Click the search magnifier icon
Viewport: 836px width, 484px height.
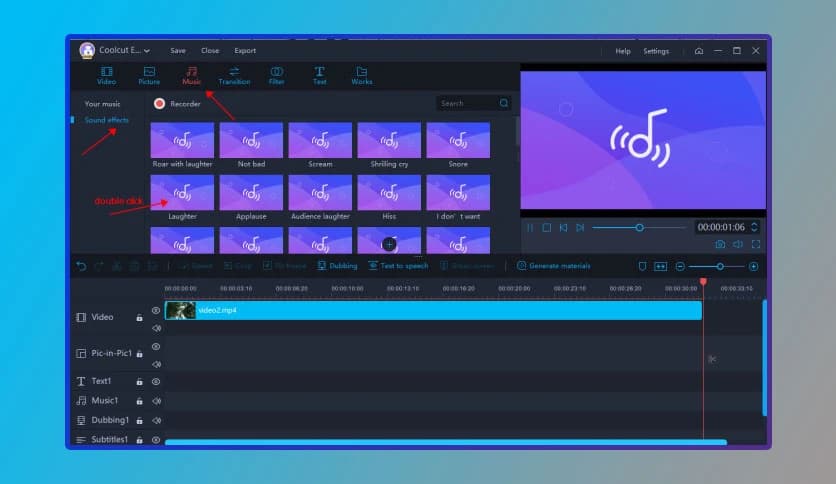coord(504,103)
